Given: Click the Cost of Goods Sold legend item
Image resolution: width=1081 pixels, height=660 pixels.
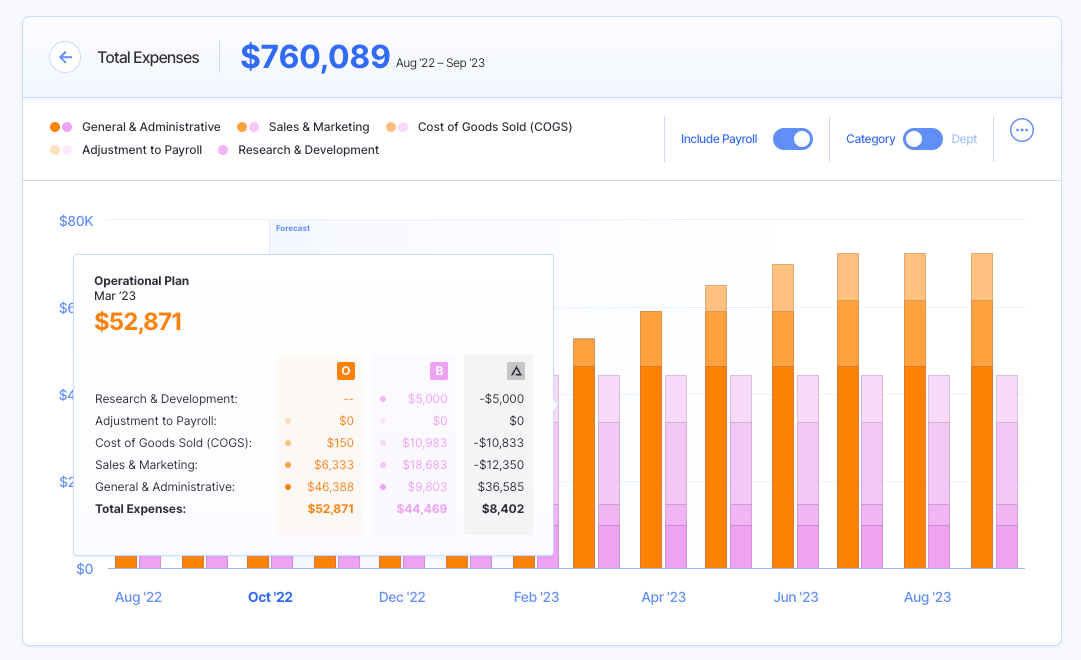Looking at the screenshot, I should [494, 127].
